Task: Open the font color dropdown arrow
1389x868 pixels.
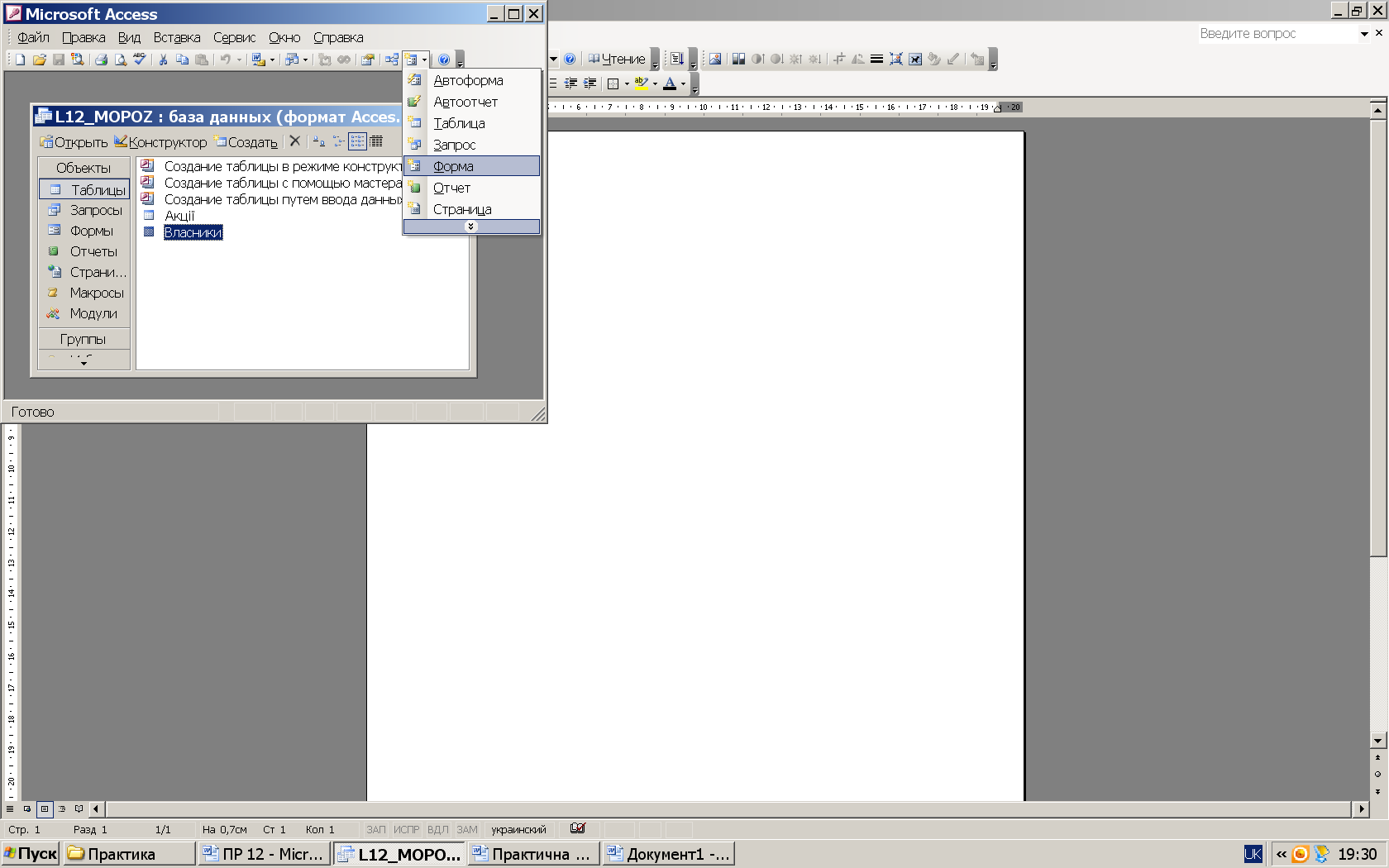Action: pyautogui.click(x=683, y=83)
